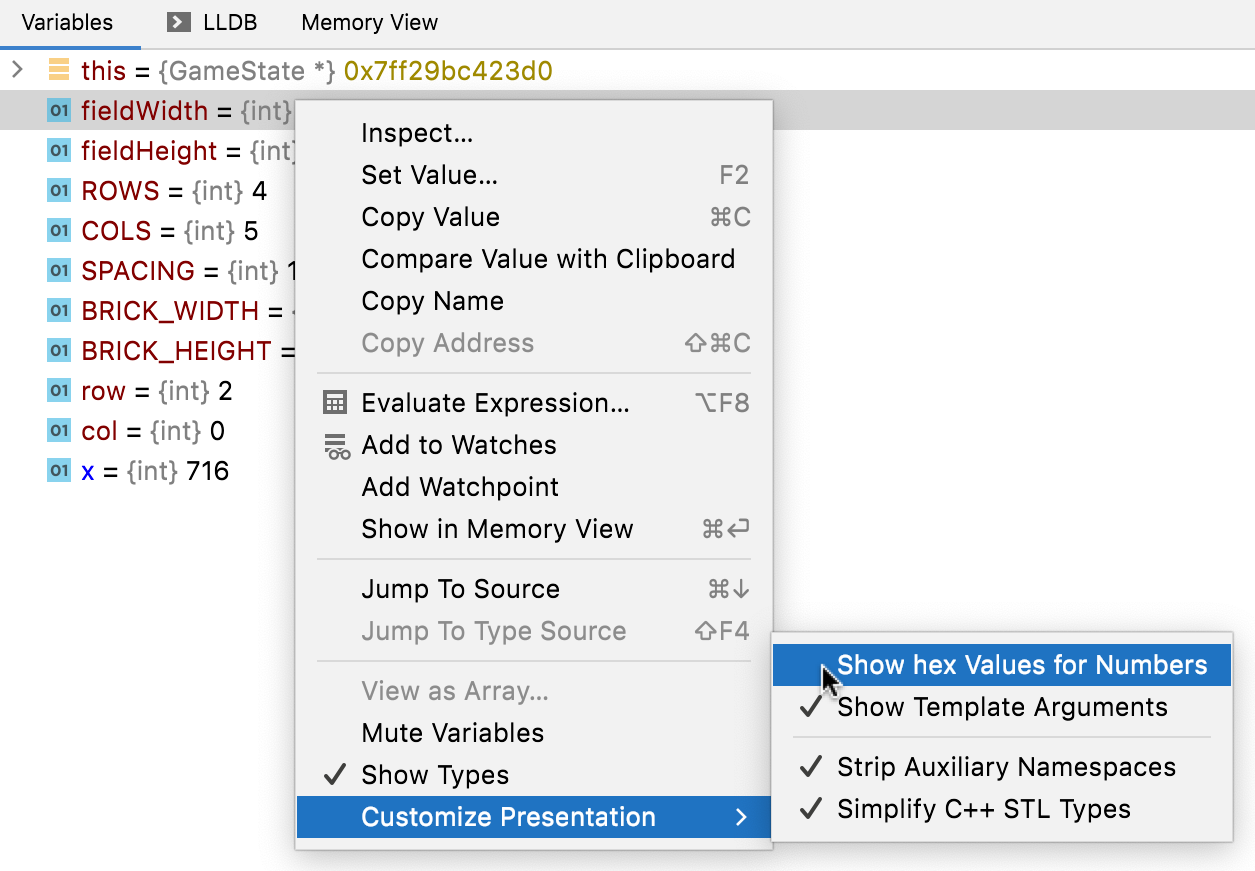Click the 01 type icon beside ROWS
Screen dimensions: 1255x871
pyautogui.click(x=59, y=190)
